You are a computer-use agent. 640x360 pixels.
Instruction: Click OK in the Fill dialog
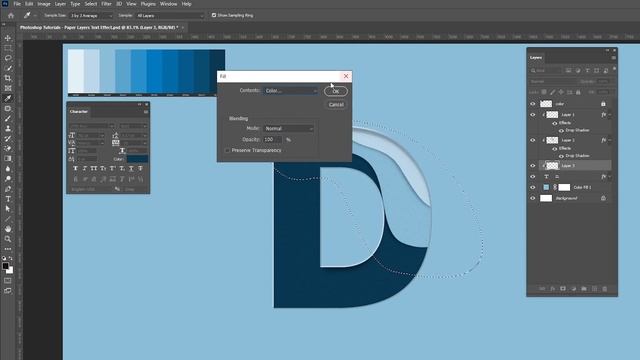336,91
